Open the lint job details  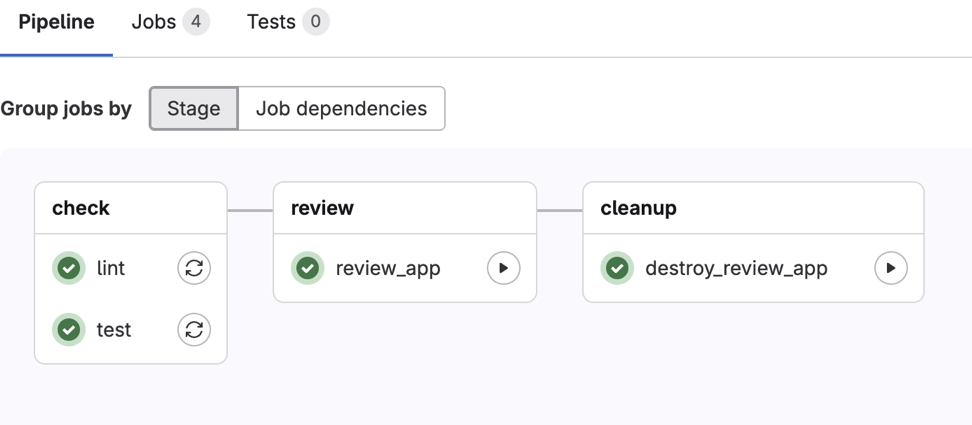111,268
